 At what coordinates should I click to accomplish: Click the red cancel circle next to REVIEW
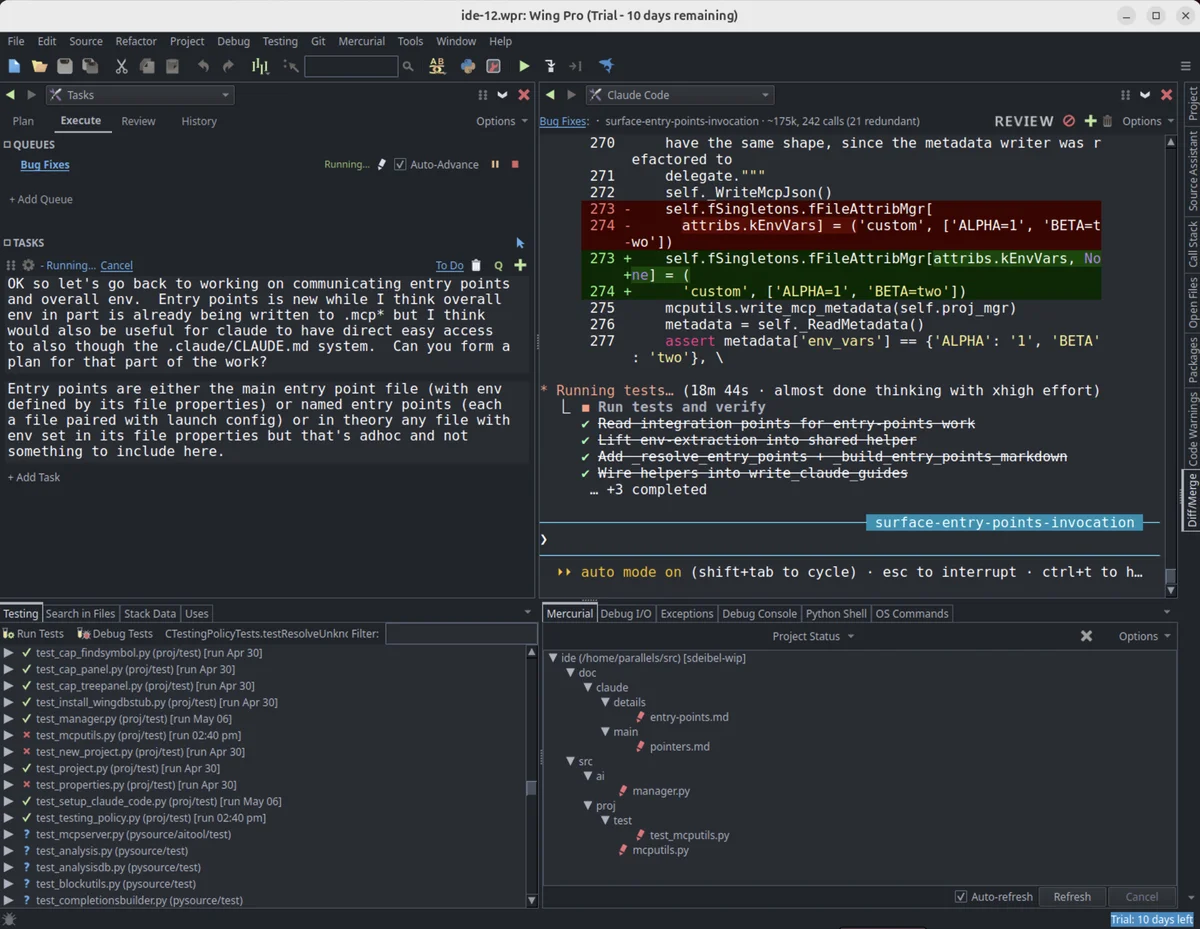tap(1069, 121)
